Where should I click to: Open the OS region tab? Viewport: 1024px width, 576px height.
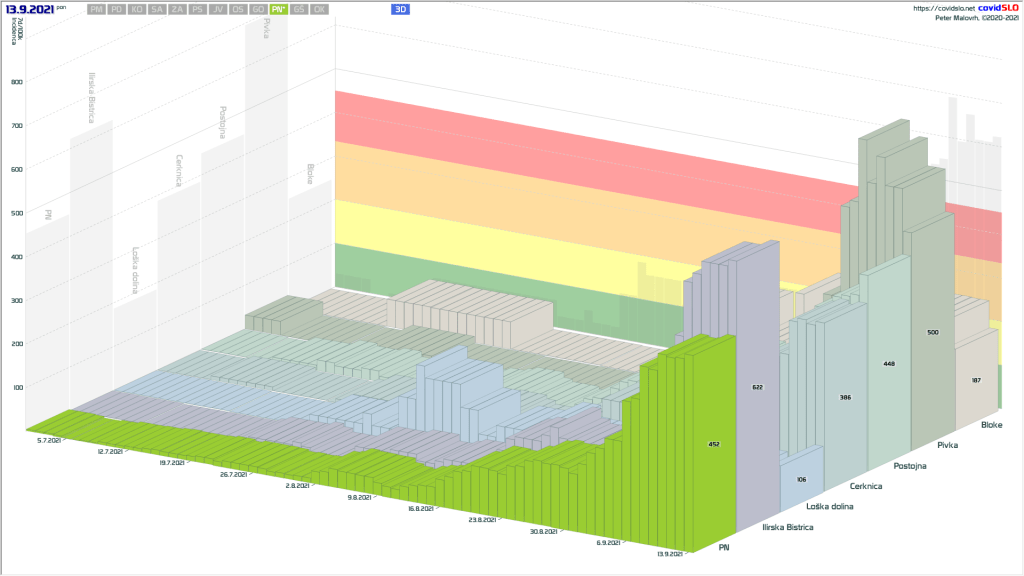click(237, 9)
